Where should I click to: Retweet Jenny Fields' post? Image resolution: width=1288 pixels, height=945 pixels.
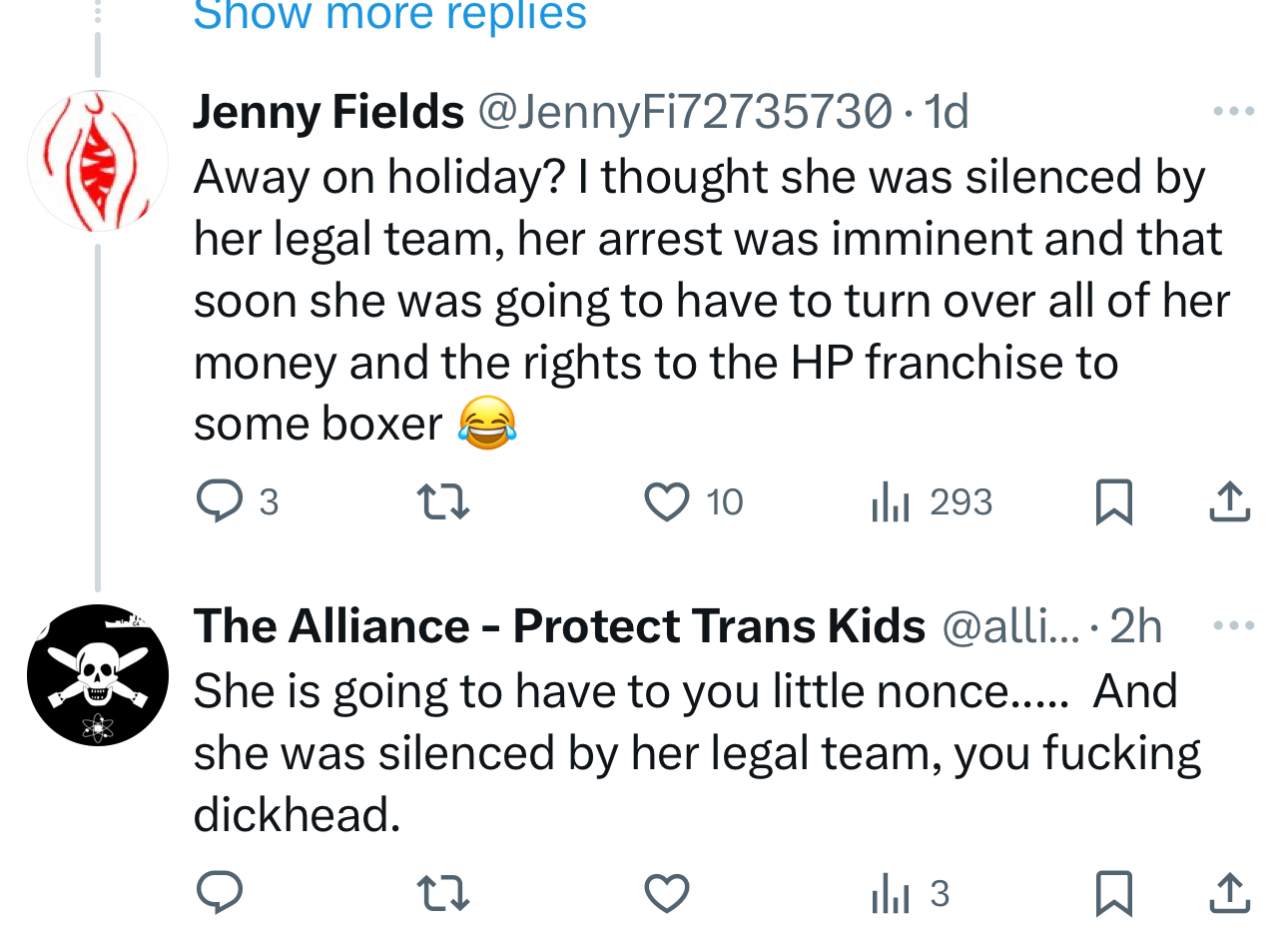coord(442,501)
